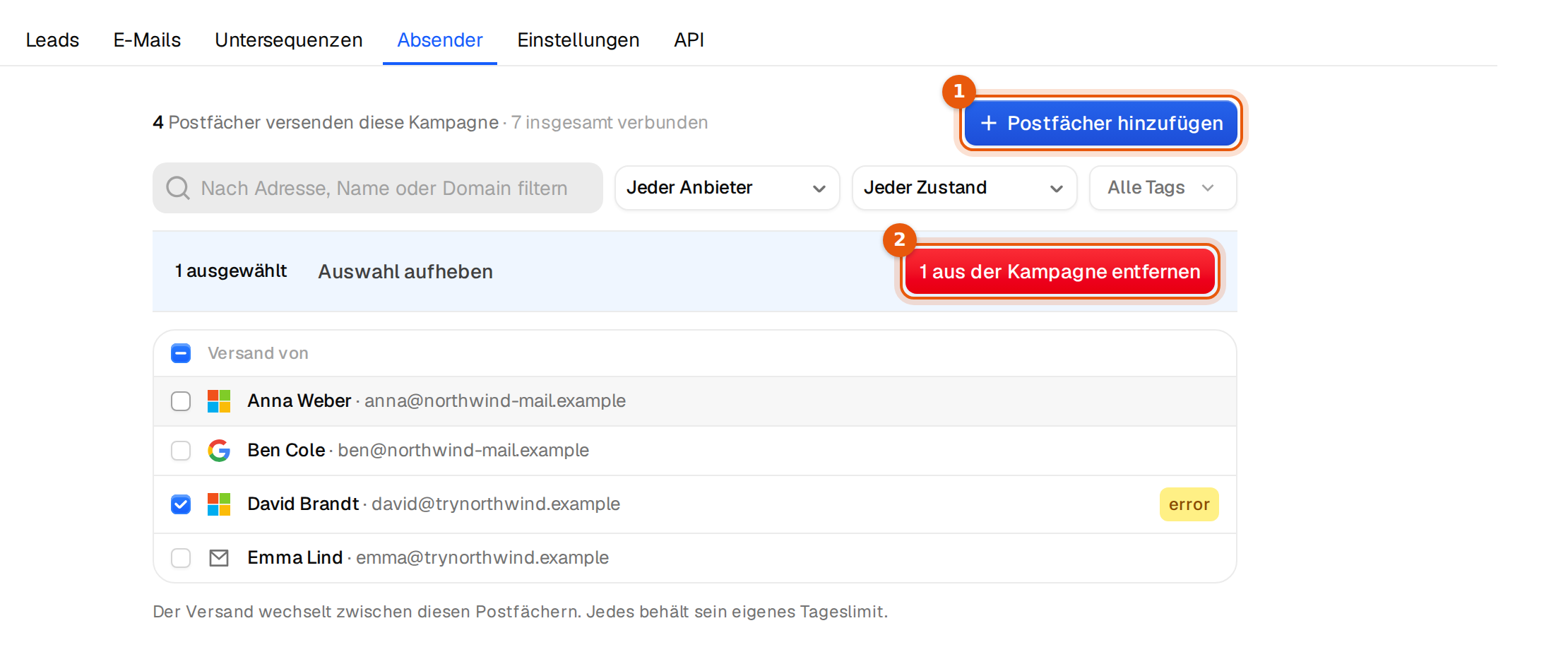The height and width of the screenshot is (664, 1568).
Task: Go to the Untersequenzen tab
Action: [x=289, y=40]
